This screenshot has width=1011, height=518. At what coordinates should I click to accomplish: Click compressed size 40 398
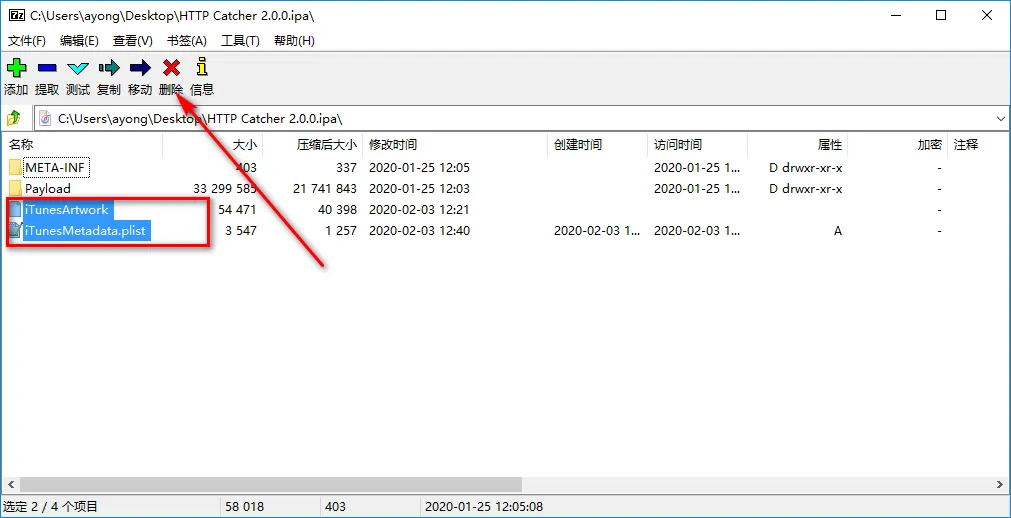pyautogui.click(x=337, y=210)
